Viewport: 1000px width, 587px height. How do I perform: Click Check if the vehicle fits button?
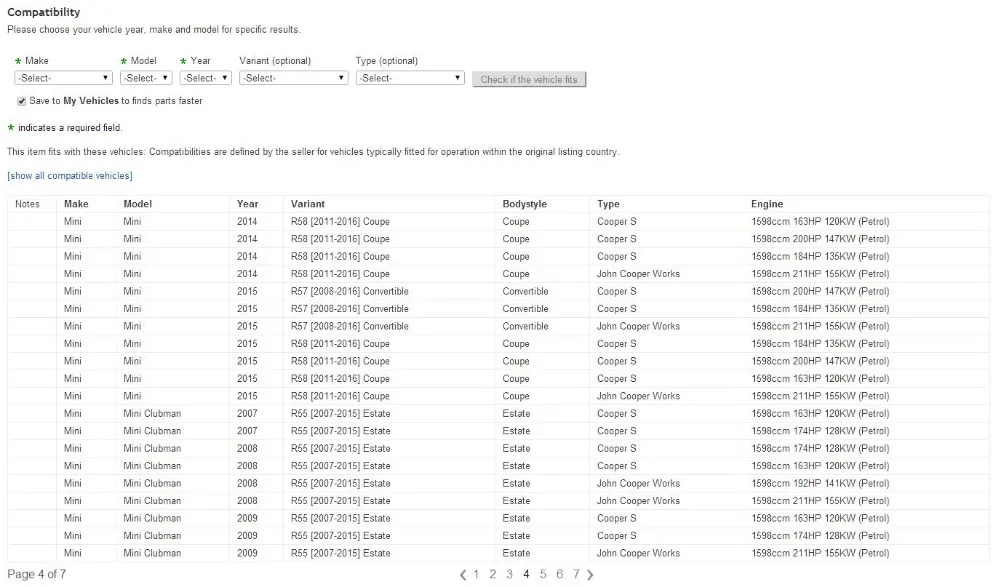[x=529, y=79]
